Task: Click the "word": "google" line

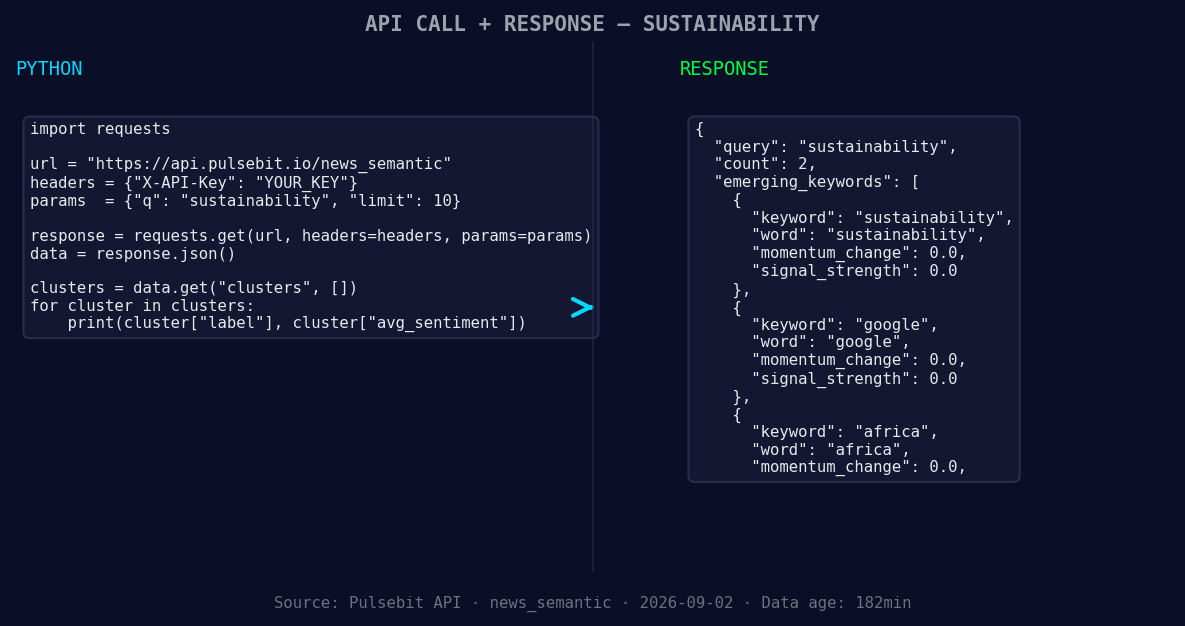Action: pos(831,342)
